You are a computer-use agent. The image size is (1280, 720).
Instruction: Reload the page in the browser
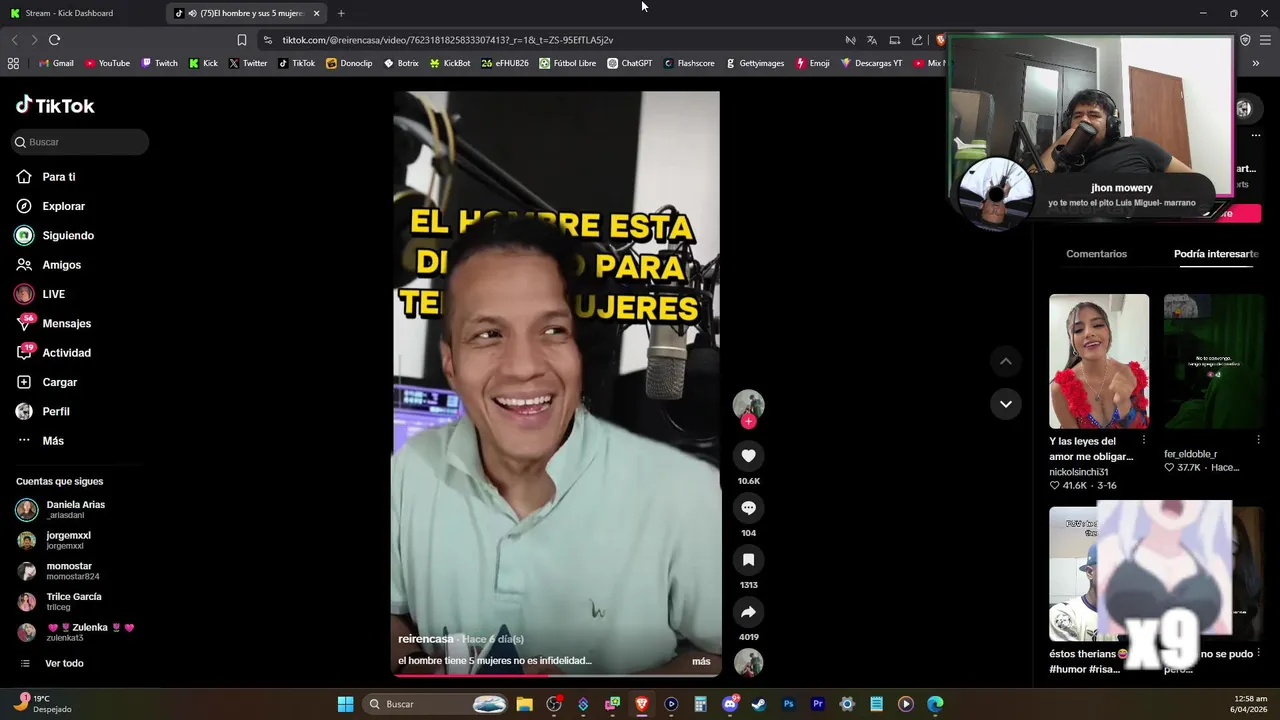(54, 40)
